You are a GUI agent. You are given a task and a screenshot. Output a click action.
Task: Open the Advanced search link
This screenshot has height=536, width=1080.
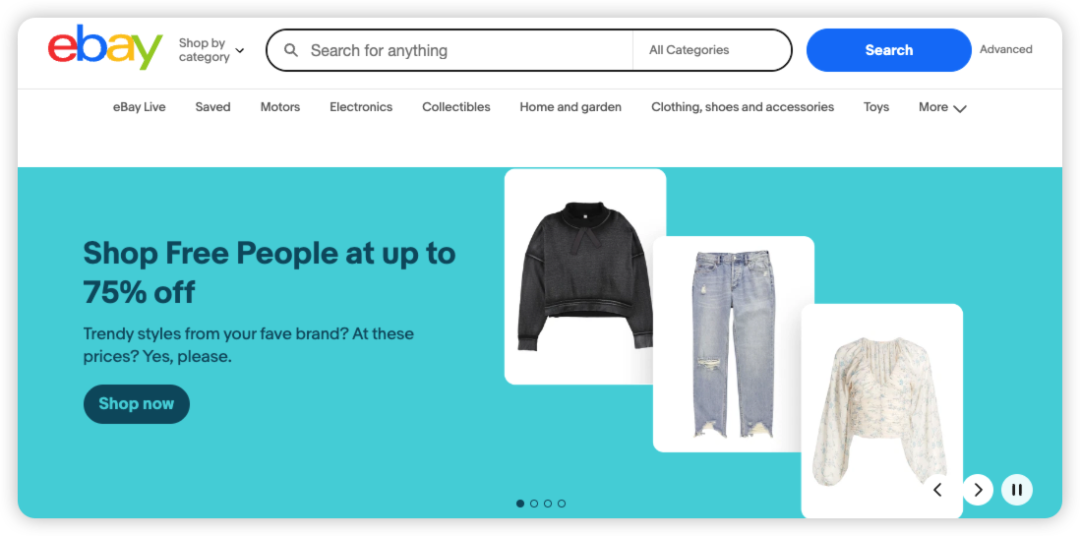tap(1006, 50)
